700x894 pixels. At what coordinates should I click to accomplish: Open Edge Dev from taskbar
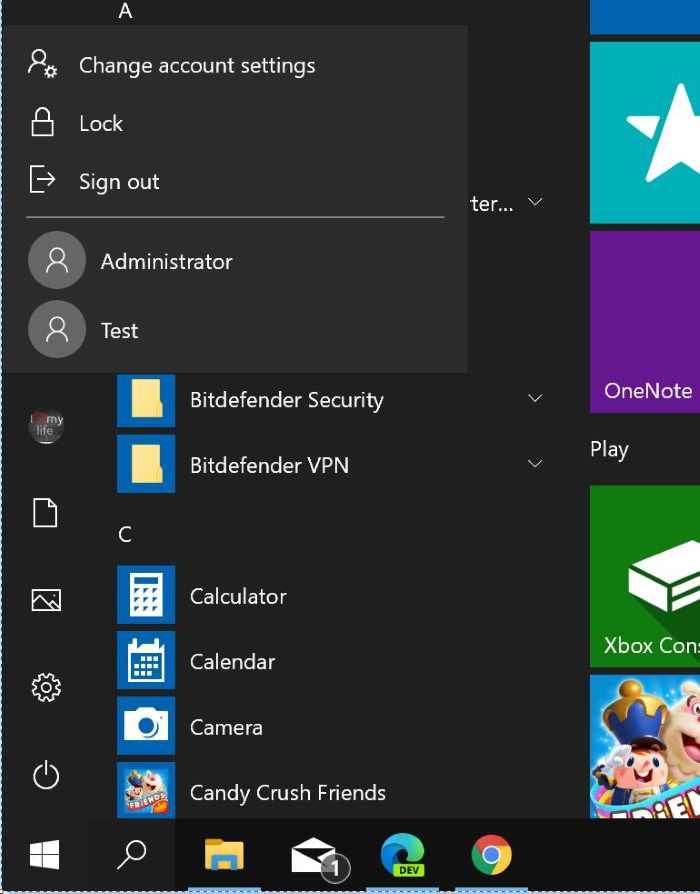(403, 855)
